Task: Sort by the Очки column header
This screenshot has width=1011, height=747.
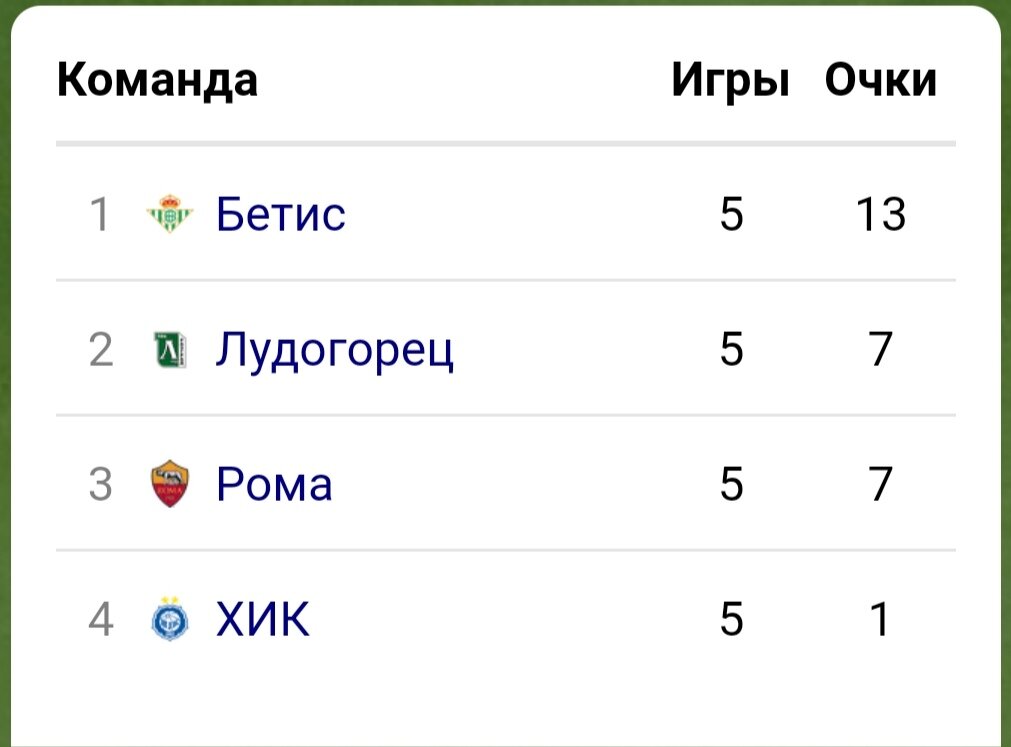Action: coord(879,80)
